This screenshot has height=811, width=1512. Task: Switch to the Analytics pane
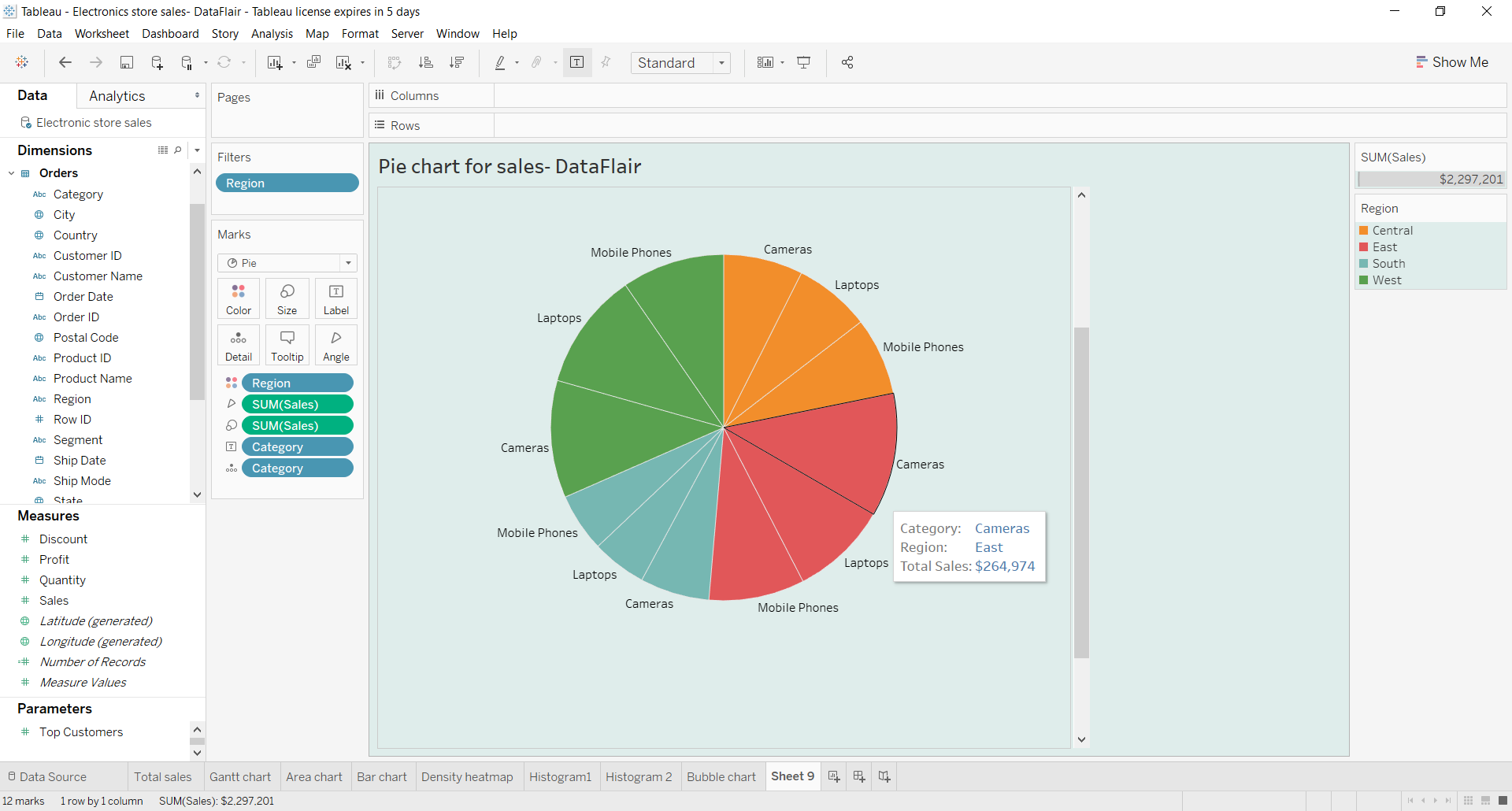click(117, 95)
